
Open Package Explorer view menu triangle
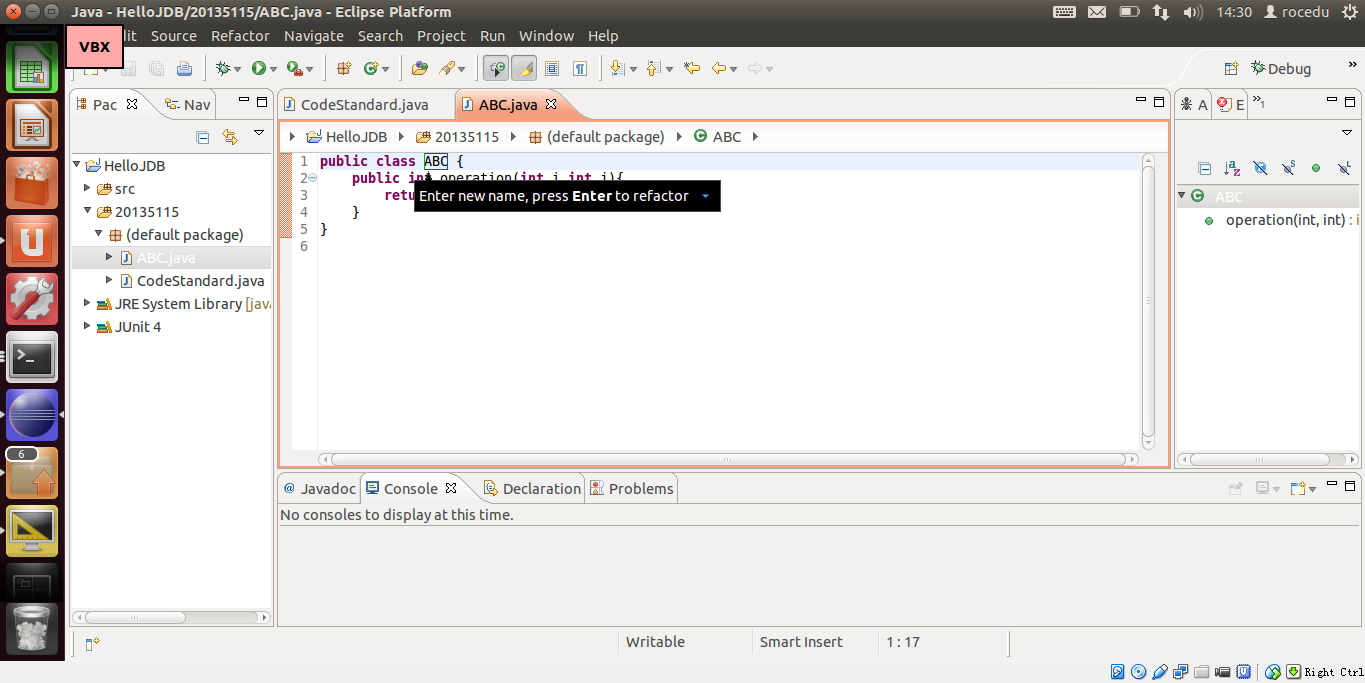click(x=259, y=133)
